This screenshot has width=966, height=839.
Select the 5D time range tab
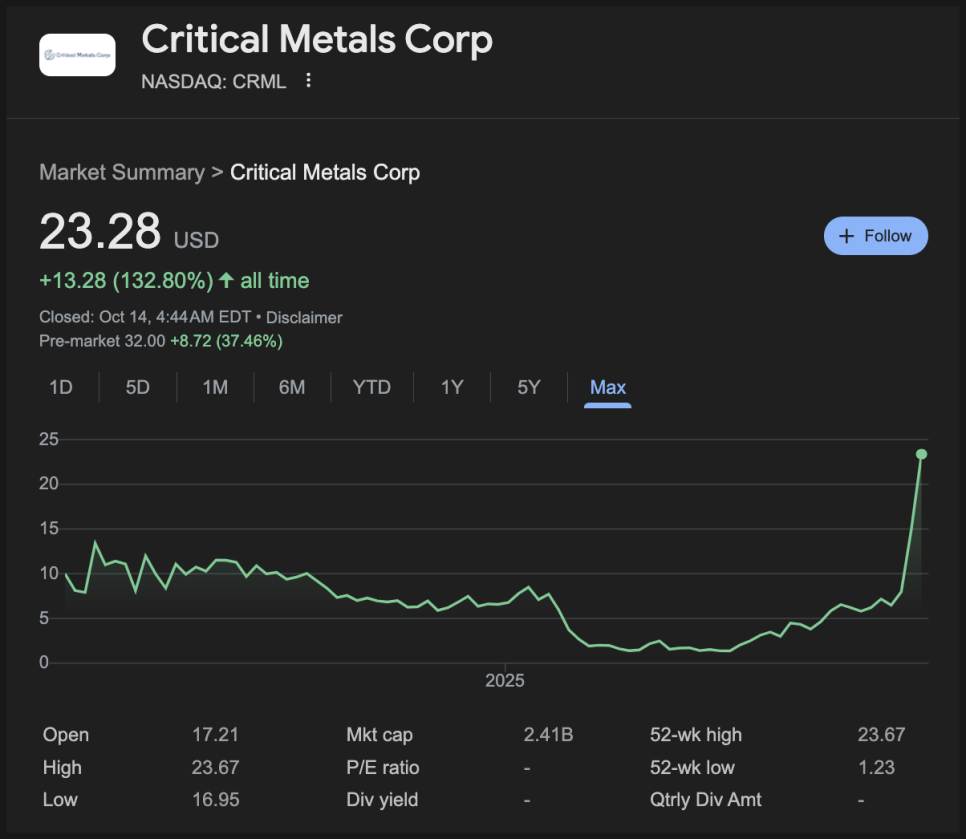[137, 387]
